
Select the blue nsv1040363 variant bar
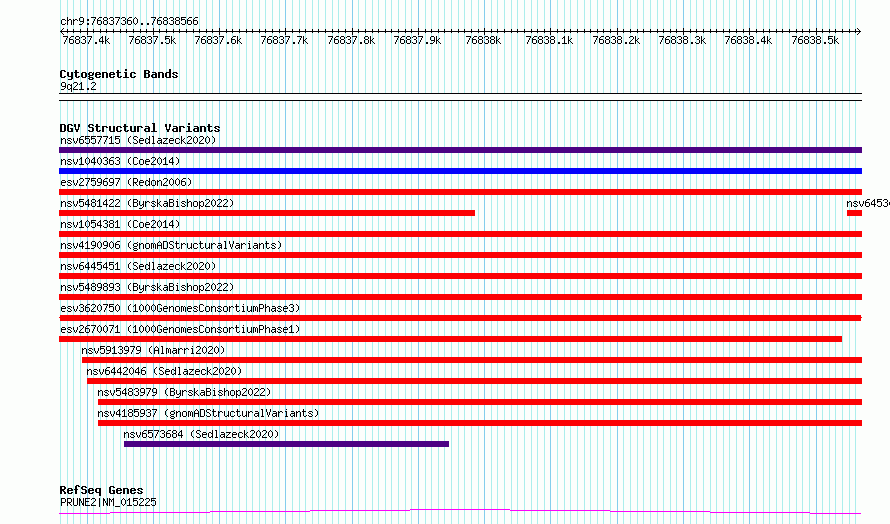(460, 171)
